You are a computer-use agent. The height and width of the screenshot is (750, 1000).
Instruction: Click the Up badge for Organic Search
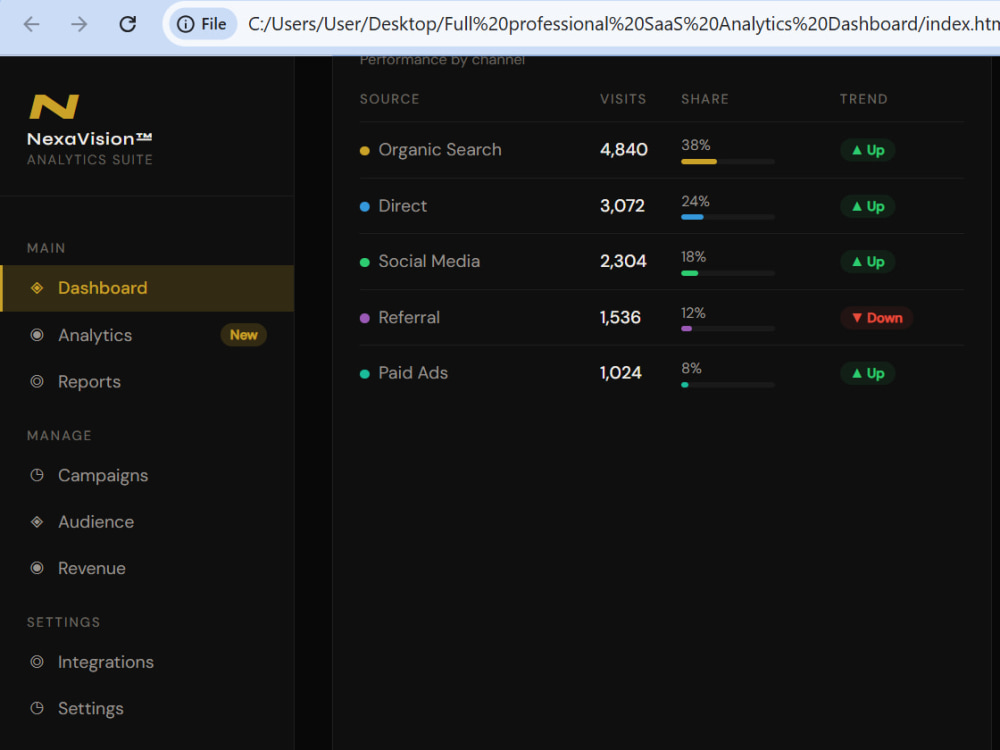pyautogui.click(x=868, y=150)
